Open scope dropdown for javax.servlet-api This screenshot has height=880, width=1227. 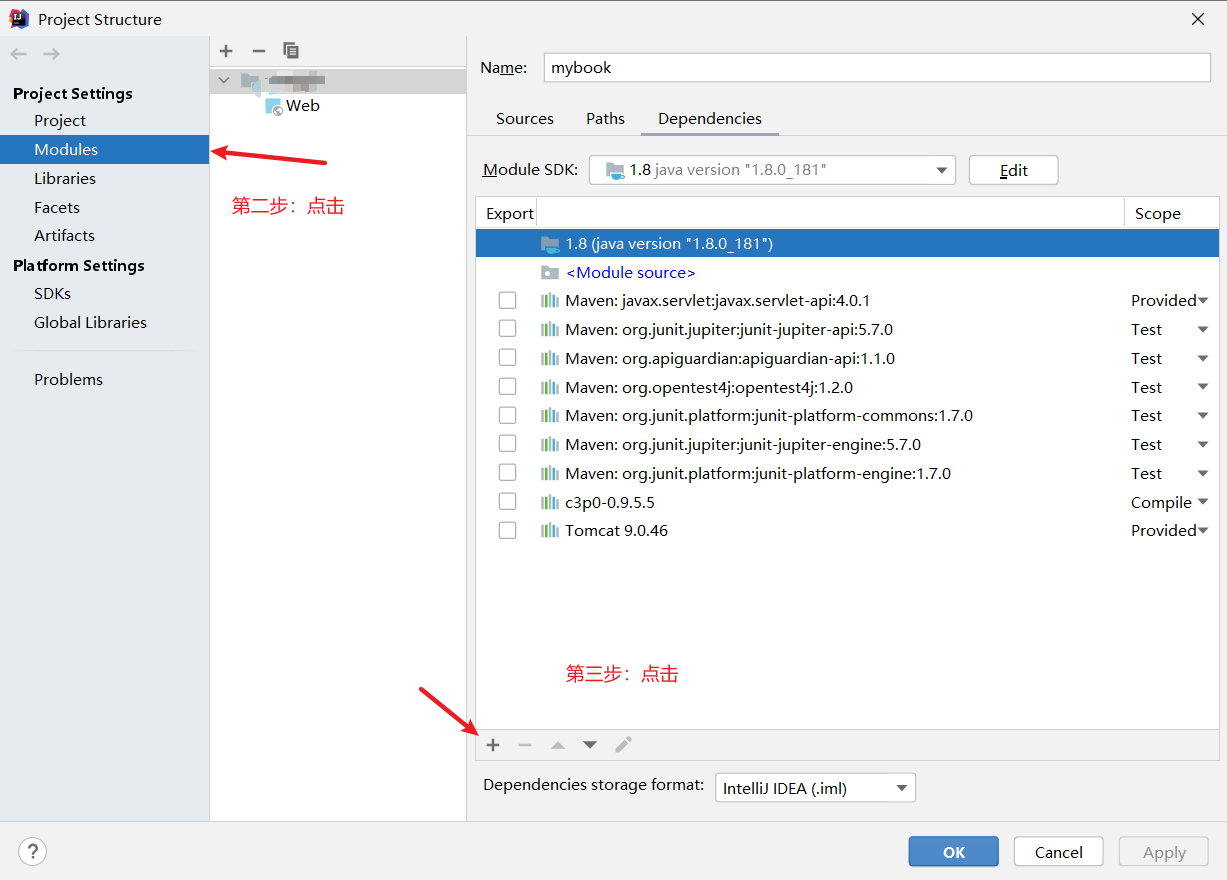(x=1202, y=301)
